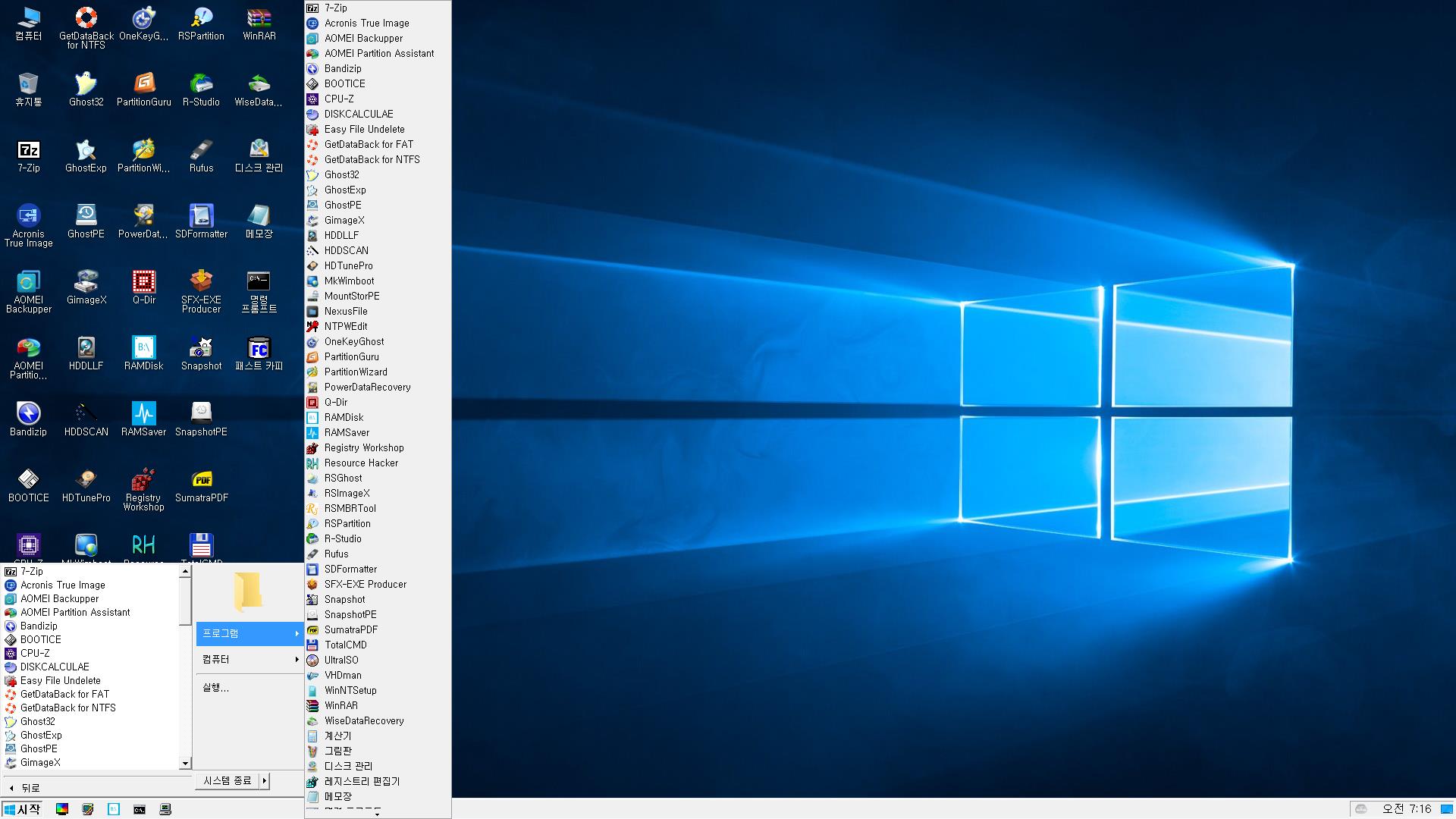
Task: Open the GetDataBack for NTFS desktop icon
Action: coord(86,27)
